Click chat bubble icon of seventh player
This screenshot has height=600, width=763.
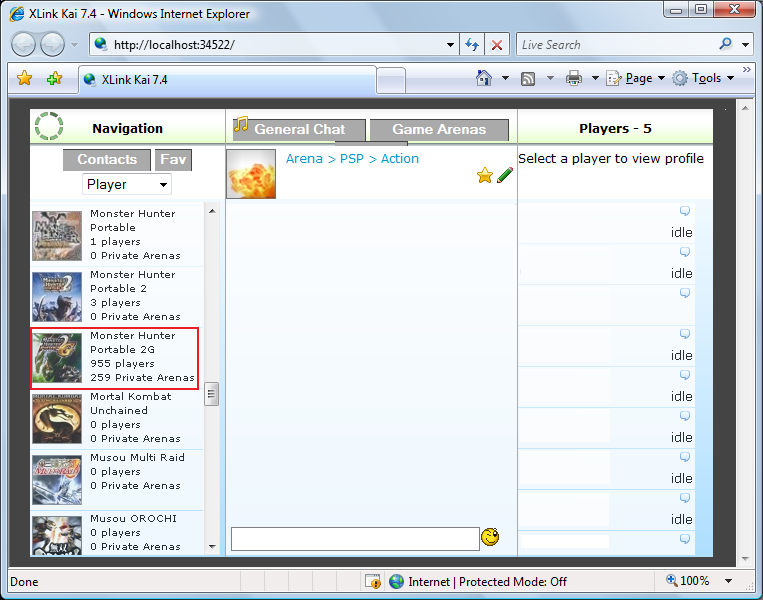point(685,456)
